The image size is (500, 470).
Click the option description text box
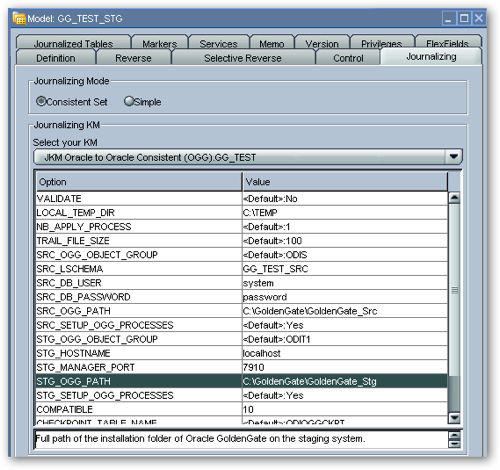click(242, 439)
